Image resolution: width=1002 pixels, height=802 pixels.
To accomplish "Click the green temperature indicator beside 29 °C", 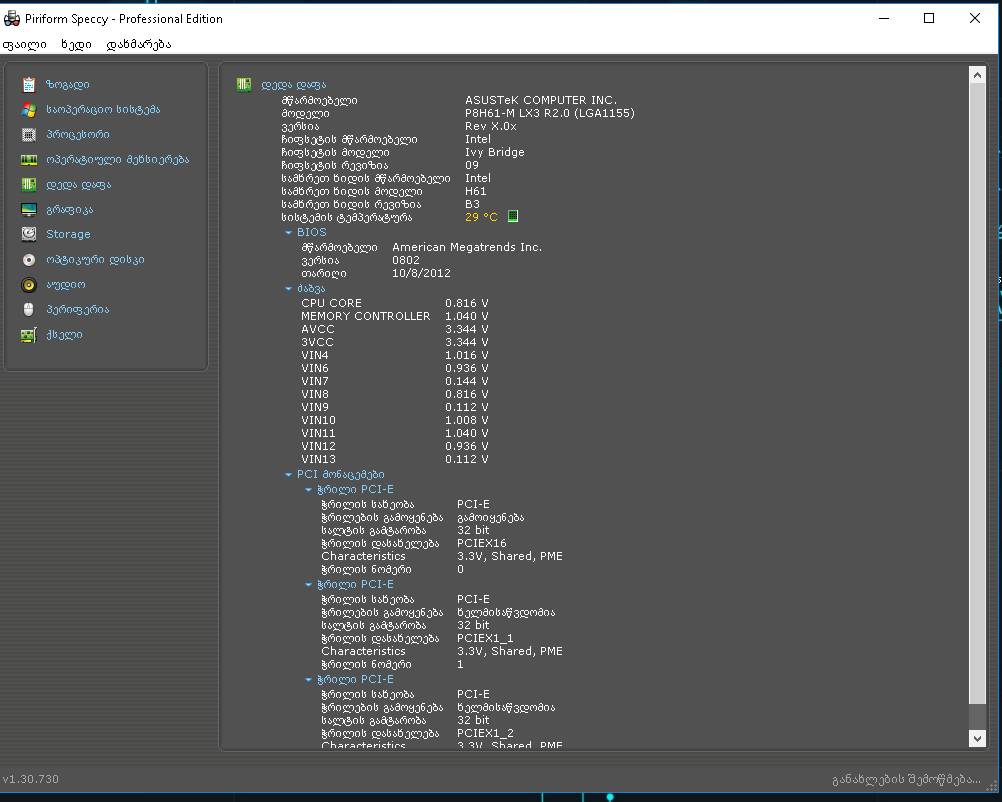I will click(x=513, y=216).
